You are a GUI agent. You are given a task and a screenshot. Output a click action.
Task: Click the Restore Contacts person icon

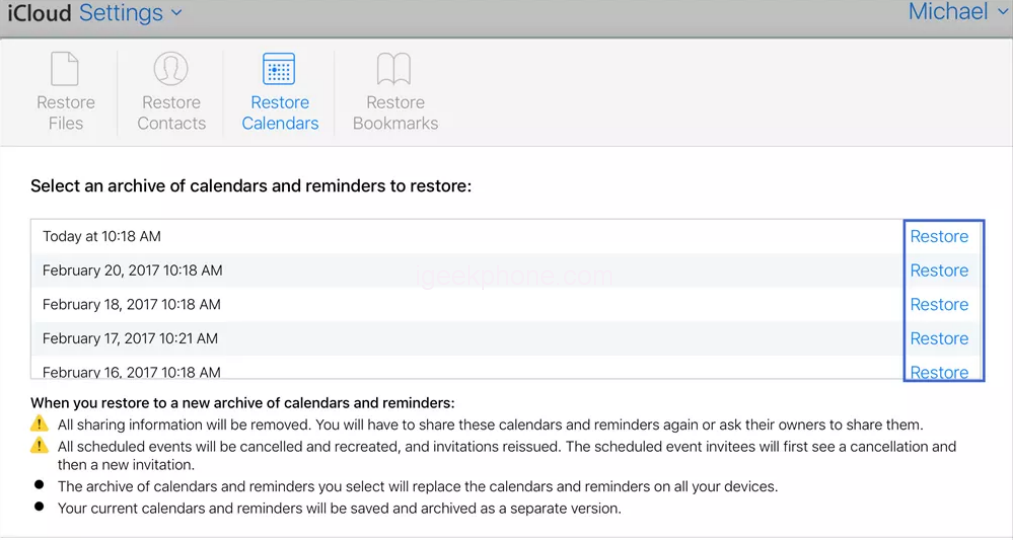coord(171,69)
